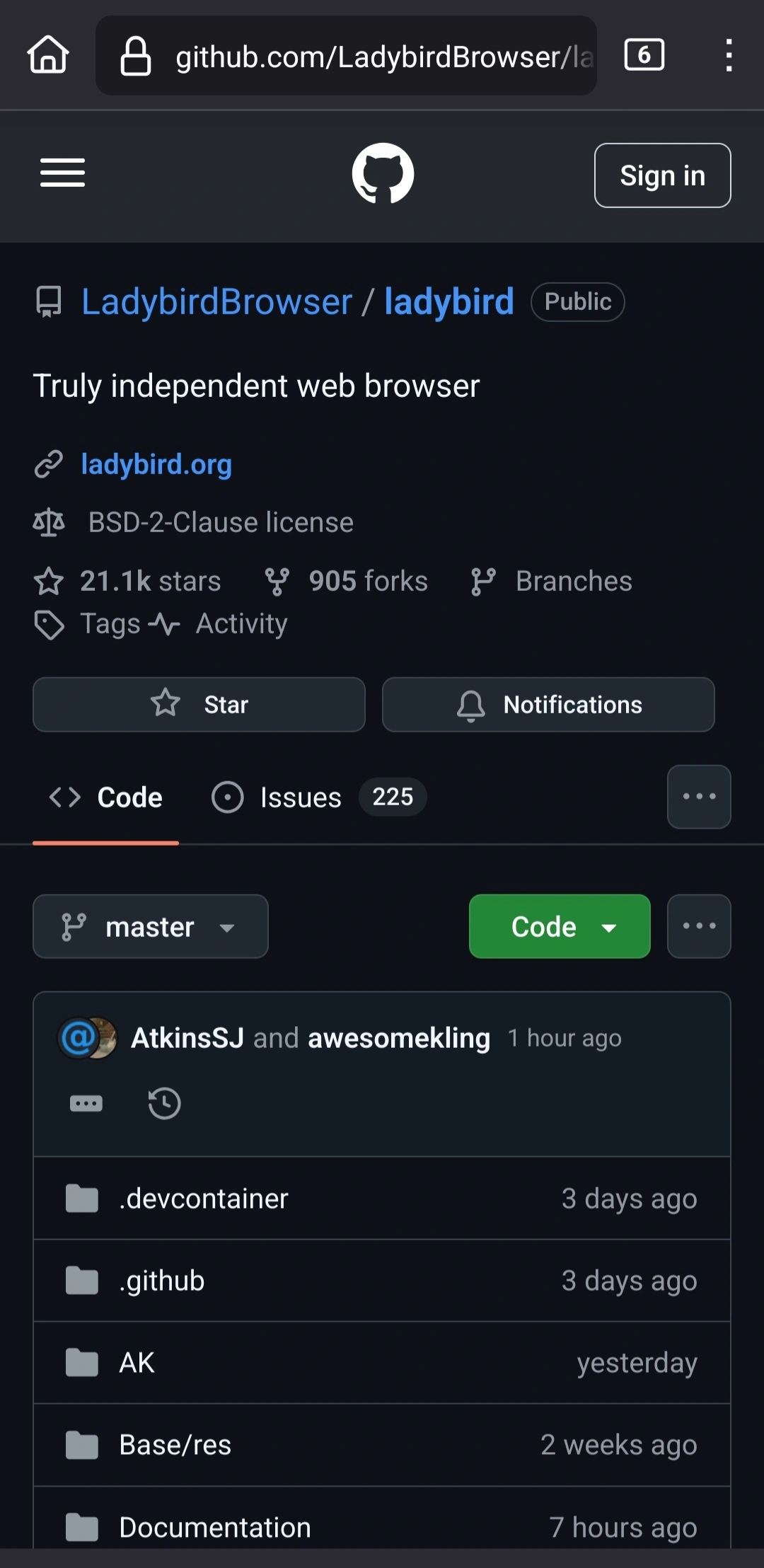Tap the site security lock icon
The width and height of the screenshot is (764, 1568).
tap(135, 56)
